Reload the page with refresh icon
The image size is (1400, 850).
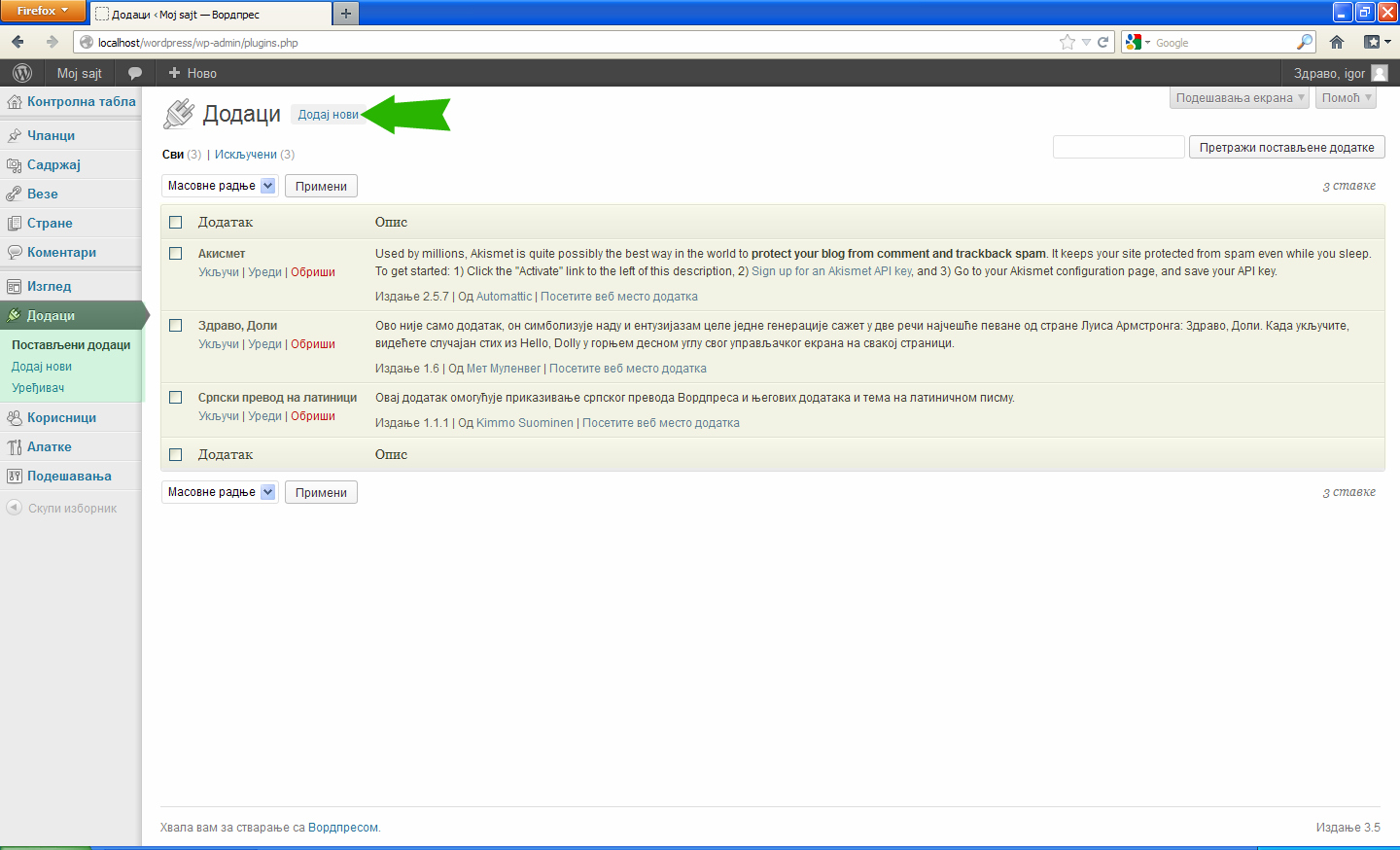tap(1103, 42)
